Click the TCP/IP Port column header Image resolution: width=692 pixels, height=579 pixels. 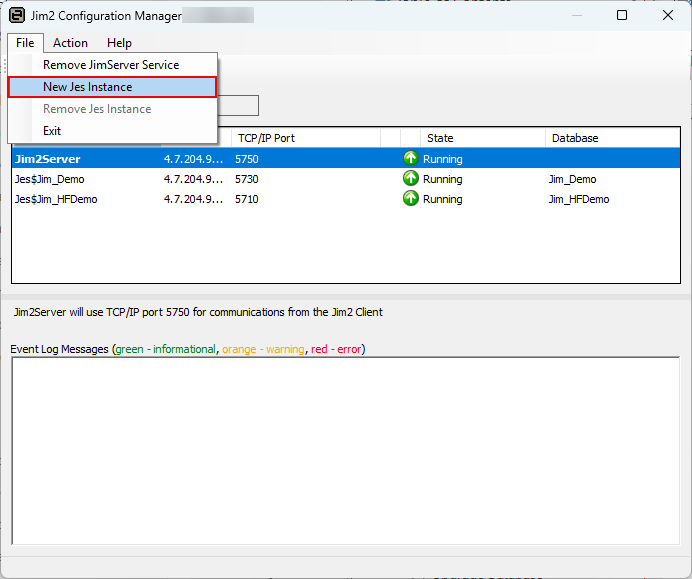pyautogui.click(x=305, y=138)
